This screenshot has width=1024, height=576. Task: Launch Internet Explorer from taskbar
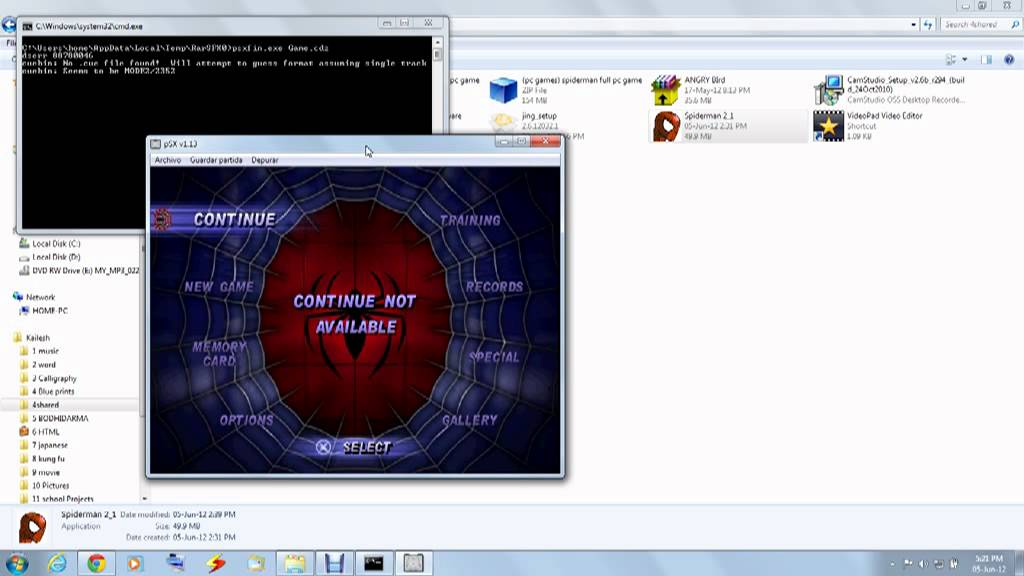57,563
